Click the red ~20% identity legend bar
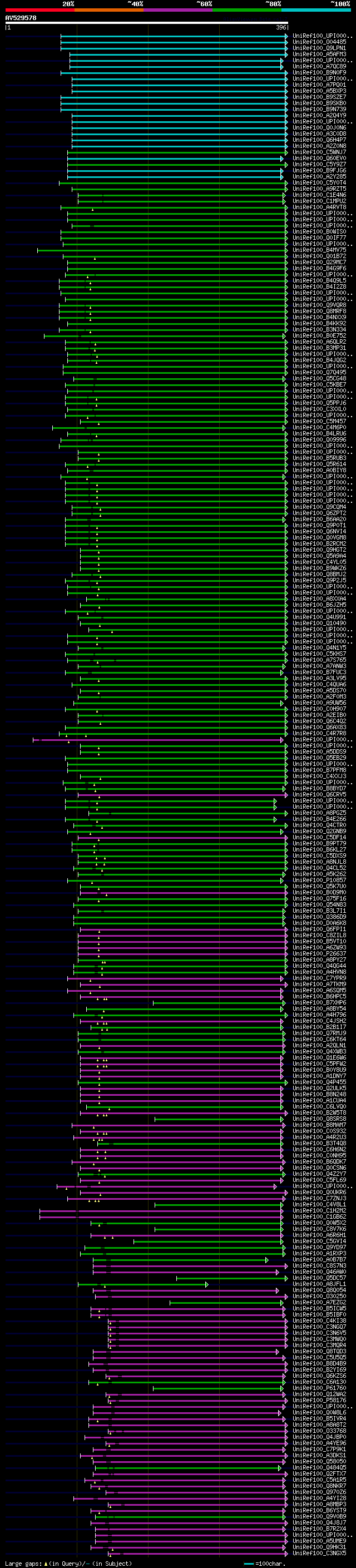The width and height of the screenshot is (356, 1568). [39, 10]
